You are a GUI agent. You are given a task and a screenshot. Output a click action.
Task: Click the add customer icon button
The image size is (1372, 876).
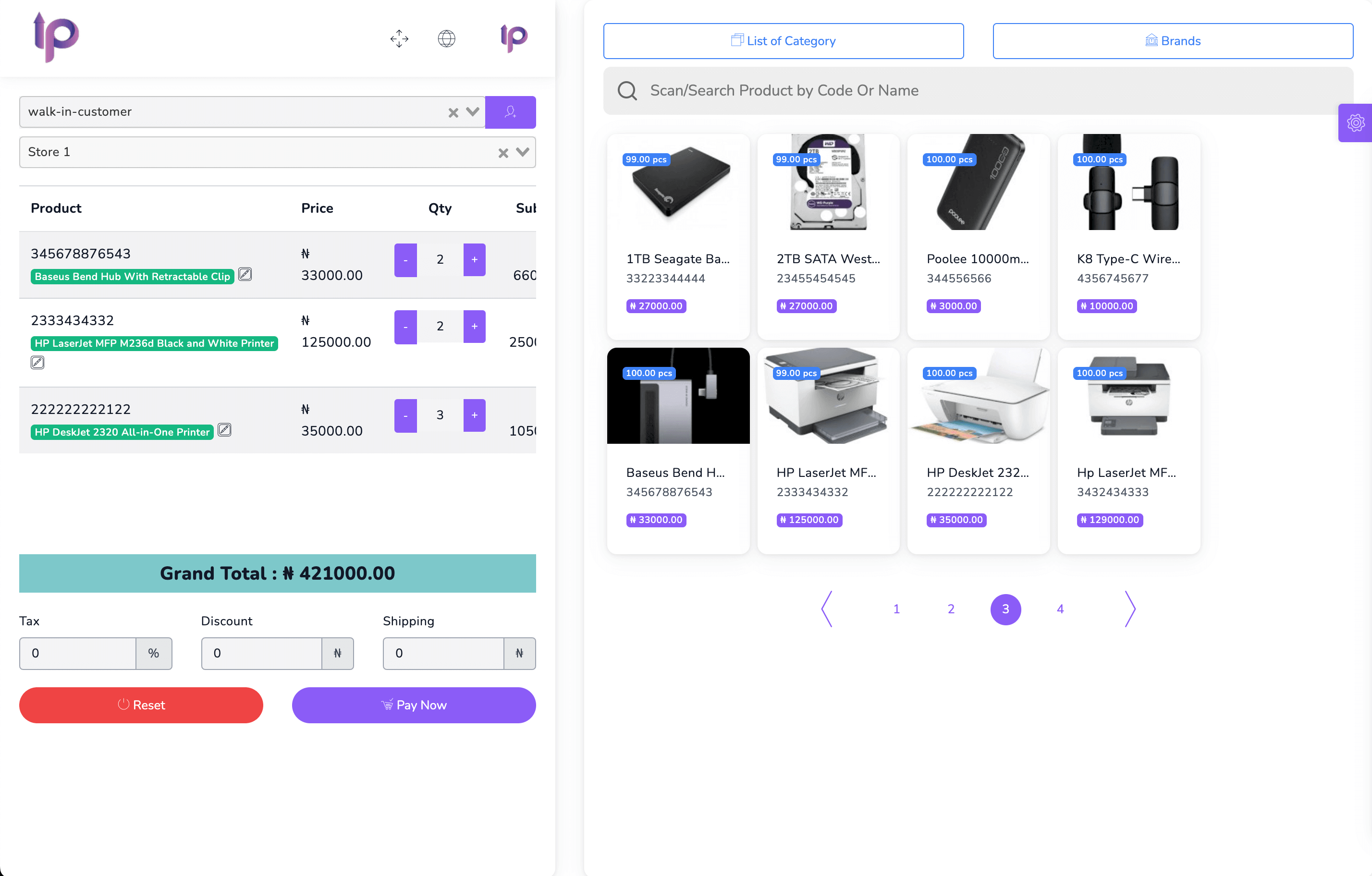click(510, 111)
